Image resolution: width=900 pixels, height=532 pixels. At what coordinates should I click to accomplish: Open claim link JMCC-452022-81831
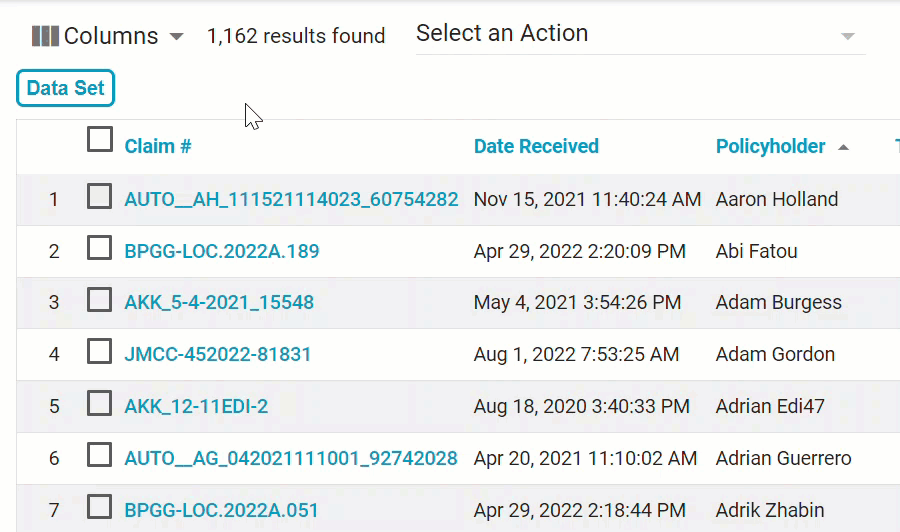(x=218, y=354)
